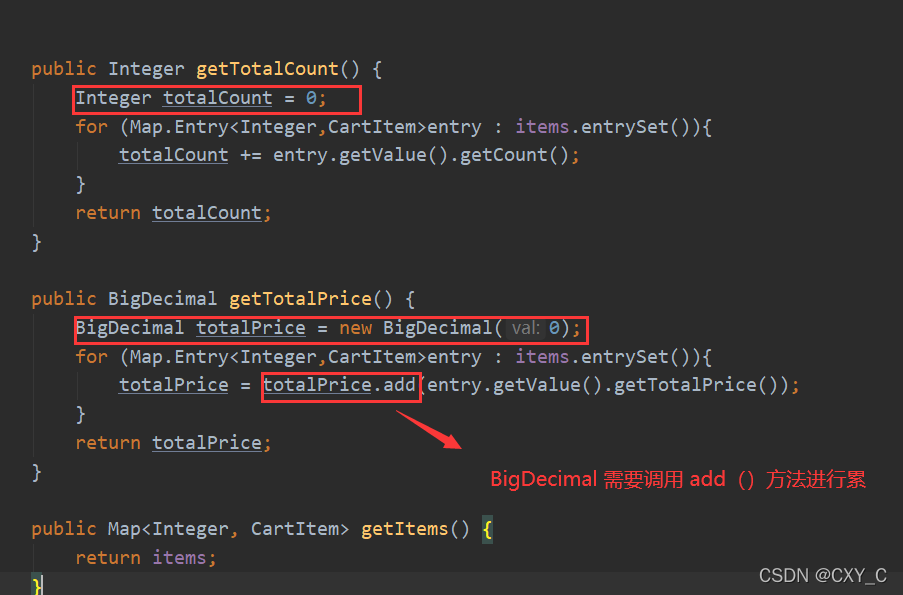
Task: Click the 'val:' parameter hint
Action: [526, 328]
